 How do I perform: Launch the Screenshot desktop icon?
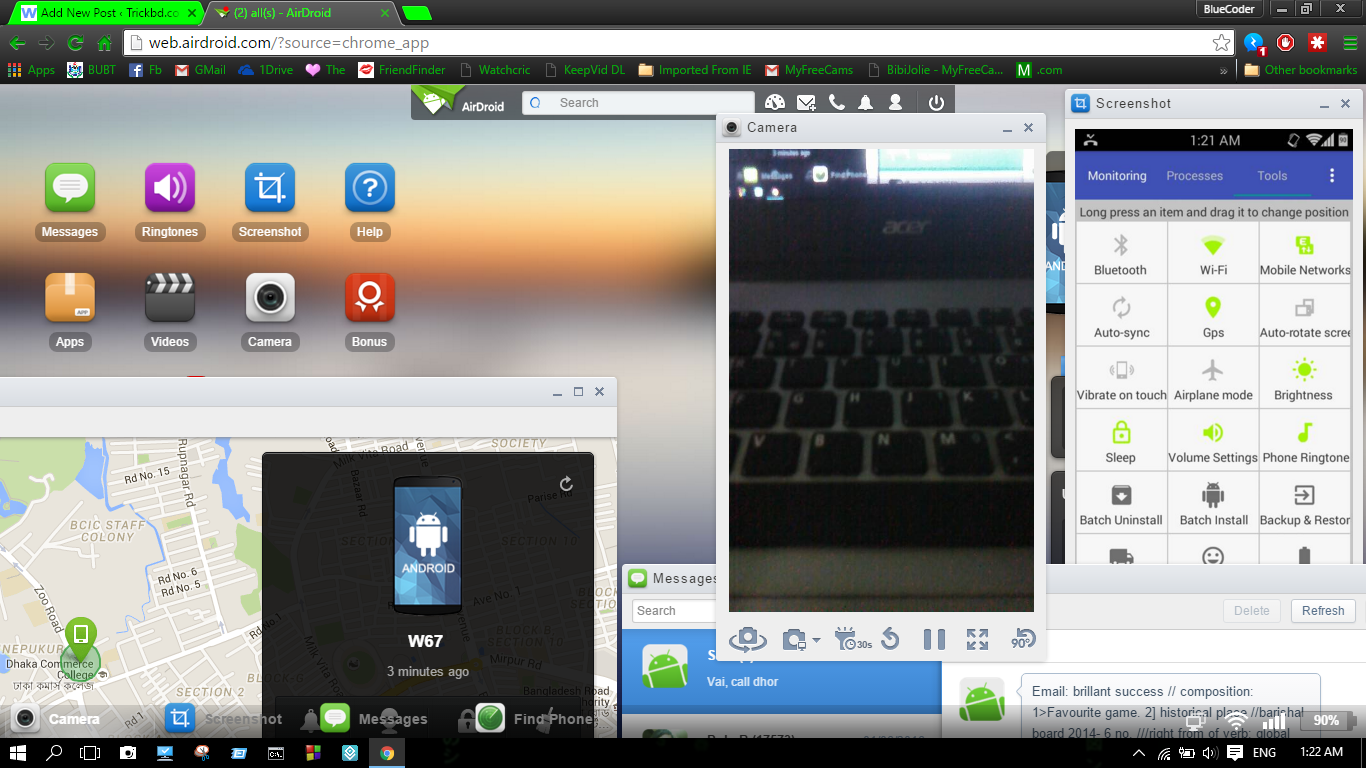coord(270,188)
